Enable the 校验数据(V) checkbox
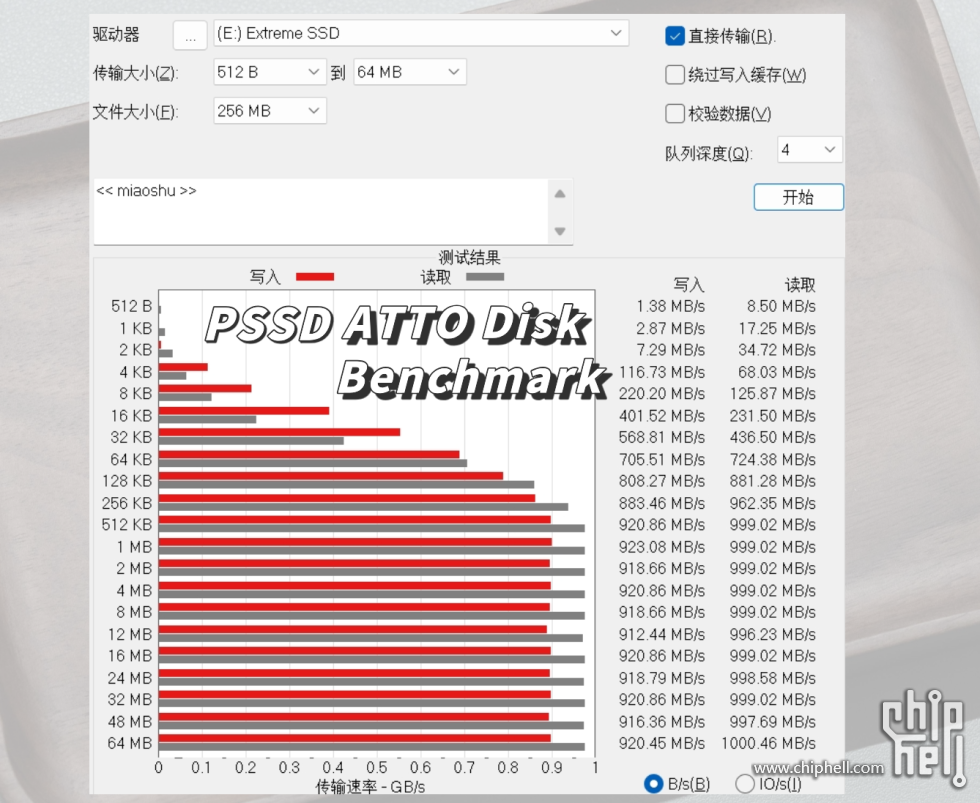 (x=675, y=114)
